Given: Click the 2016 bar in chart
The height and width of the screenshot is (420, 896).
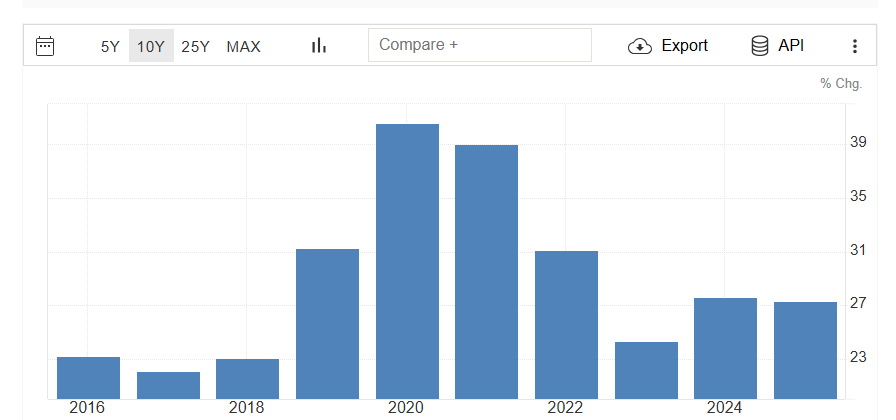Looking at the screenshot, I should pos(89,378).
